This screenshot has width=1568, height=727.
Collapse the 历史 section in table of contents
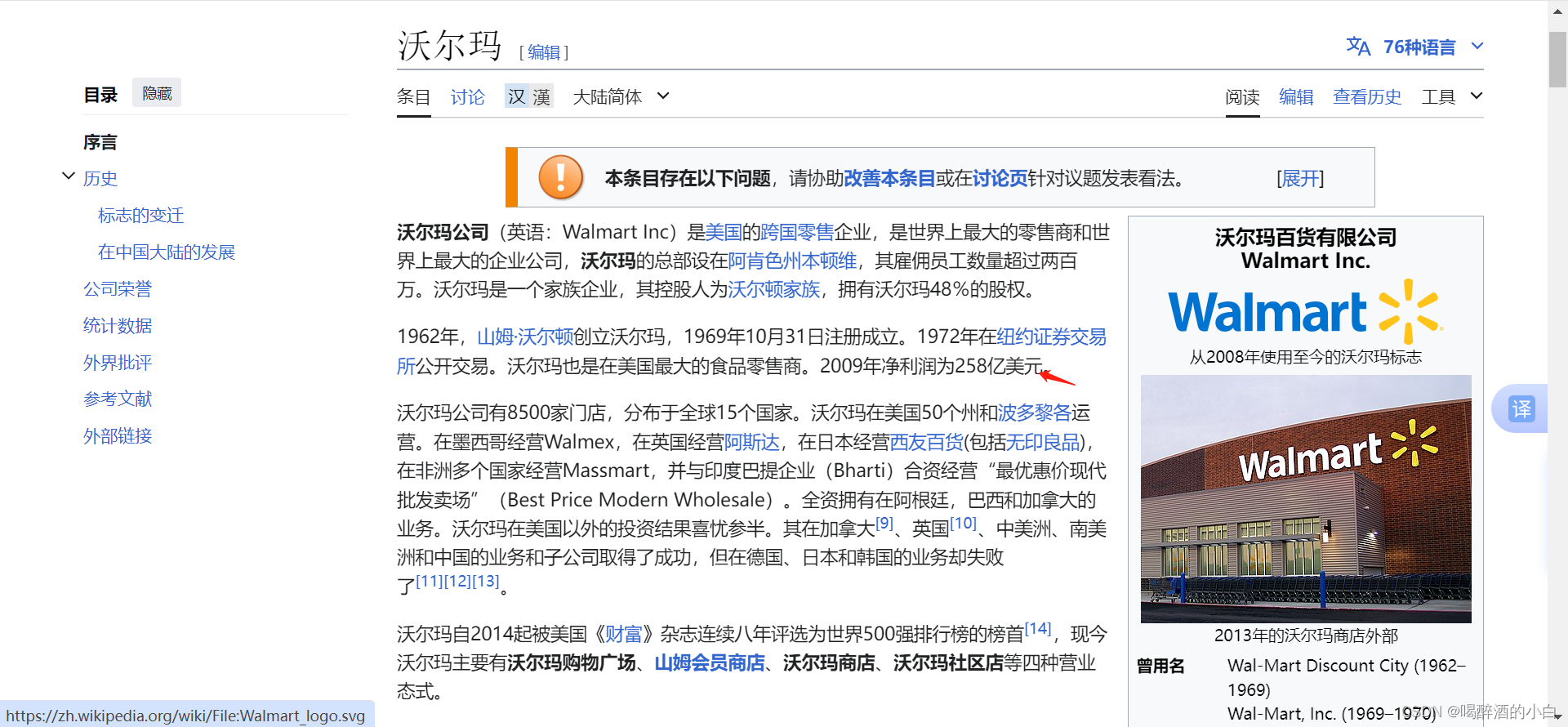click(69, 176)
